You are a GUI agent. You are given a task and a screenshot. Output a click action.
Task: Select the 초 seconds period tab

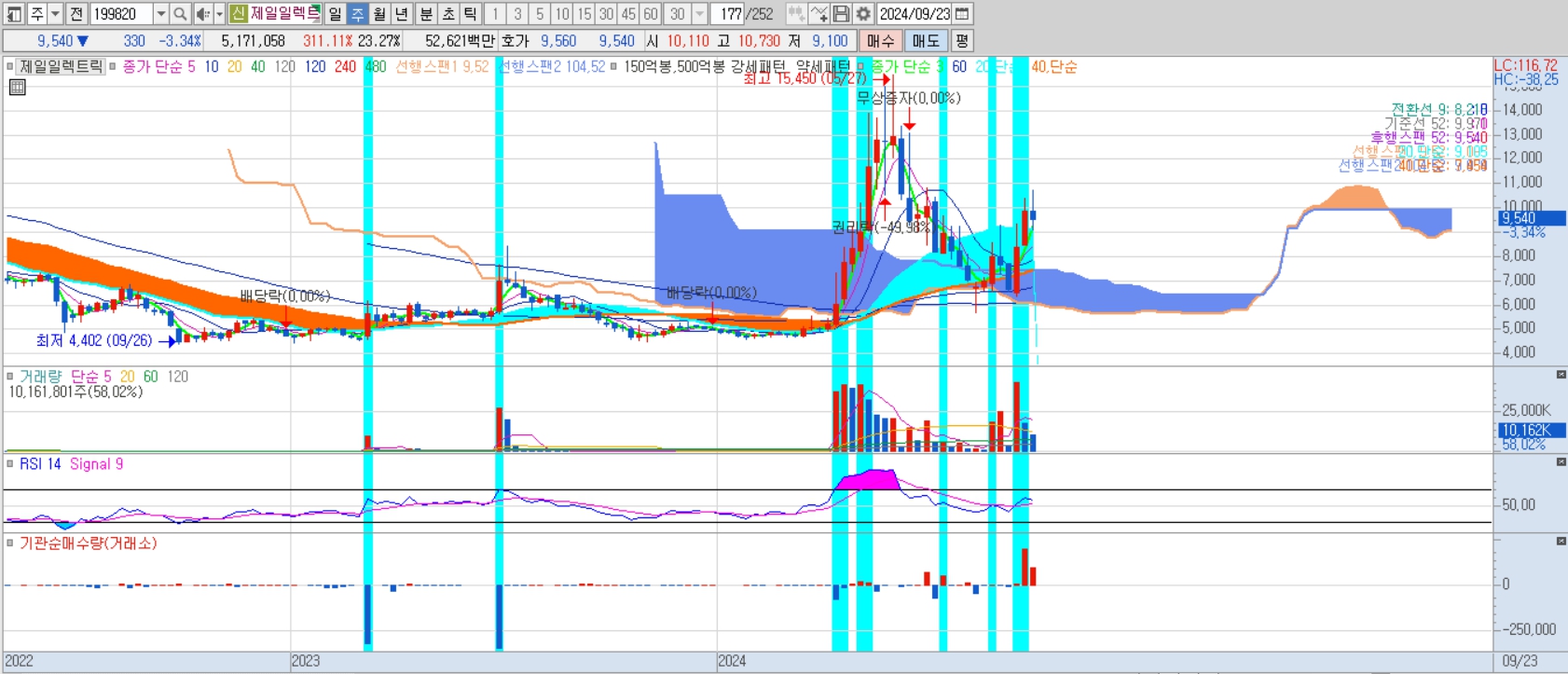[x=448, y=14]
